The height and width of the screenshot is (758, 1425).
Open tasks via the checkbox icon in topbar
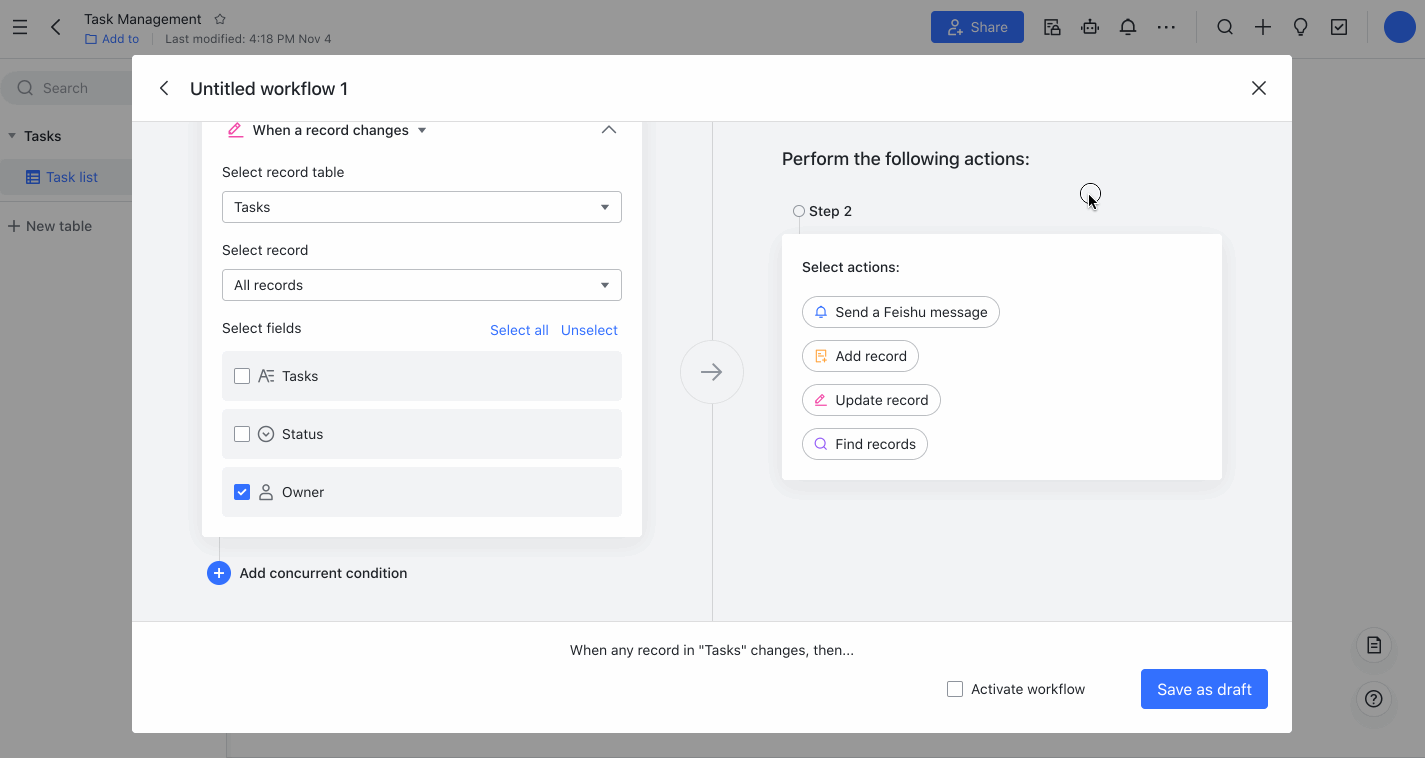click(x=1338, y=27)
